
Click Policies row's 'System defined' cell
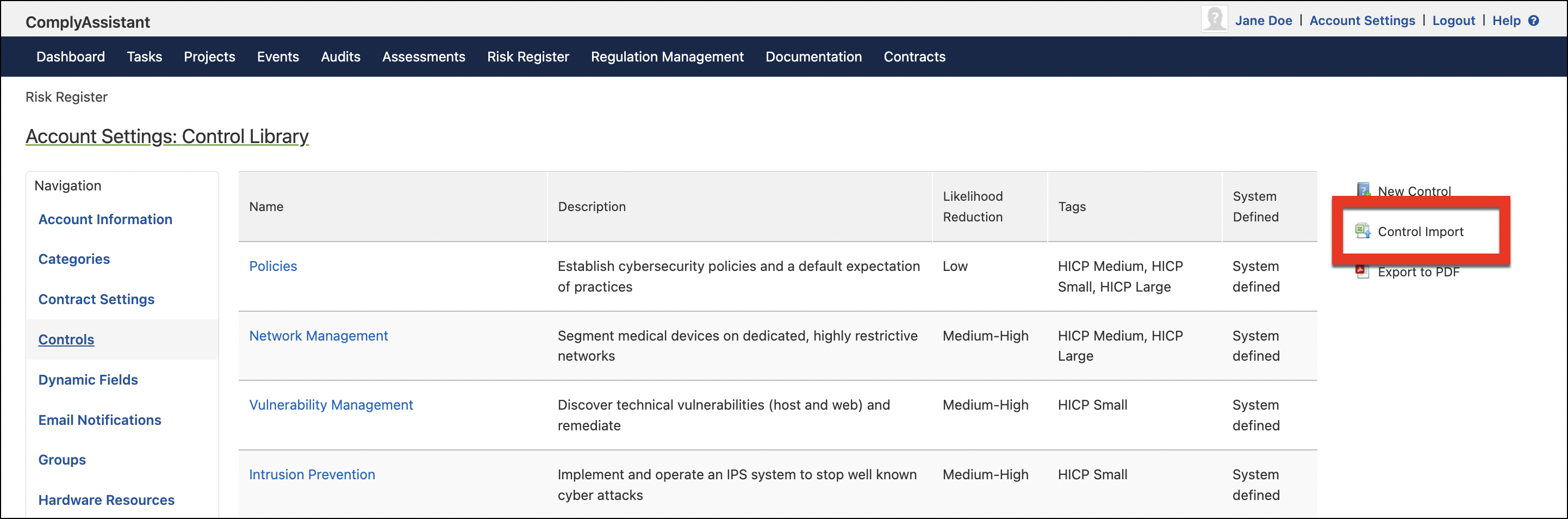coord(1256,276)
